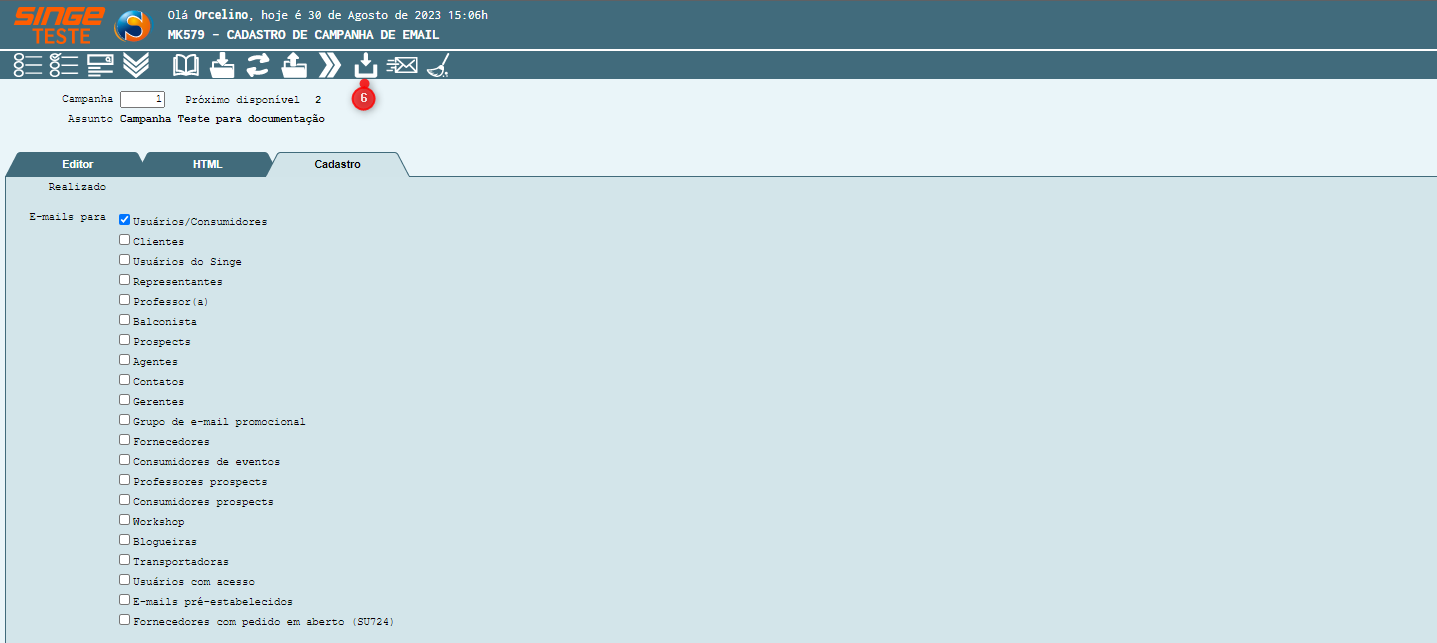
Task: Click the checked list icon in toolbar
Action: coord(64,66)
